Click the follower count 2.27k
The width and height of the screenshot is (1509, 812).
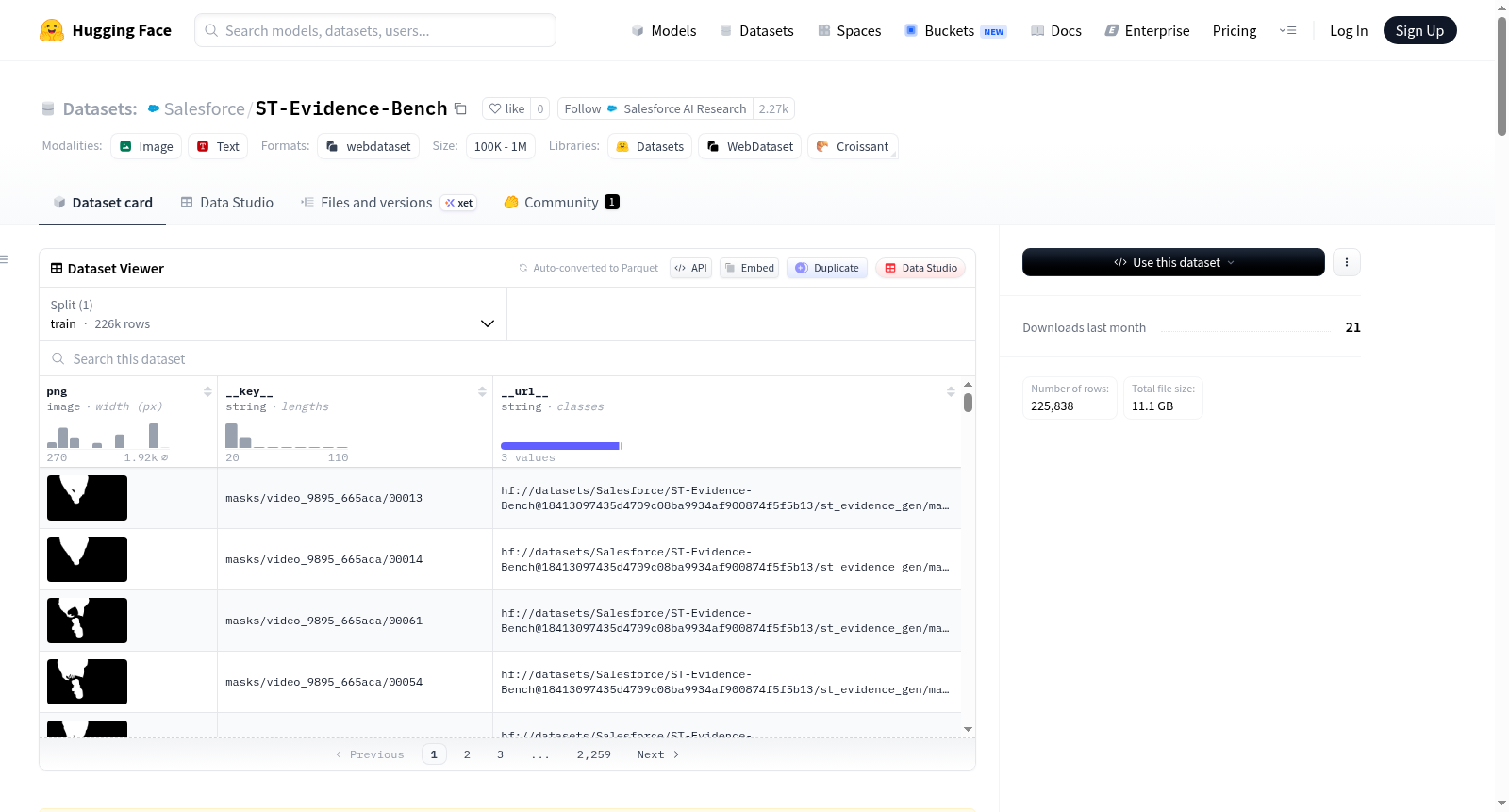point(773,108)
